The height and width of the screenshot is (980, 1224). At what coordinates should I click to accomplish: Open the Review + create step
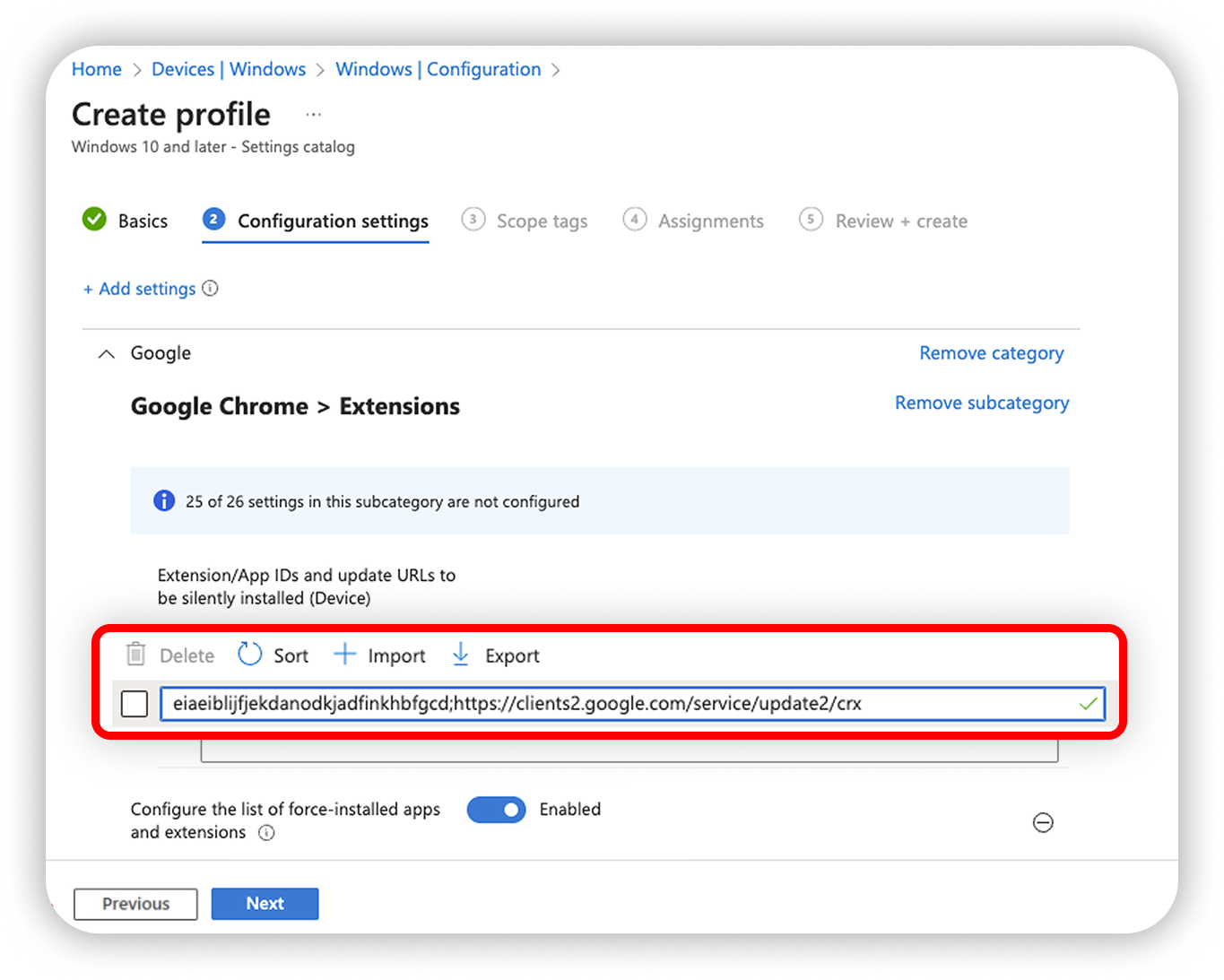883,221
